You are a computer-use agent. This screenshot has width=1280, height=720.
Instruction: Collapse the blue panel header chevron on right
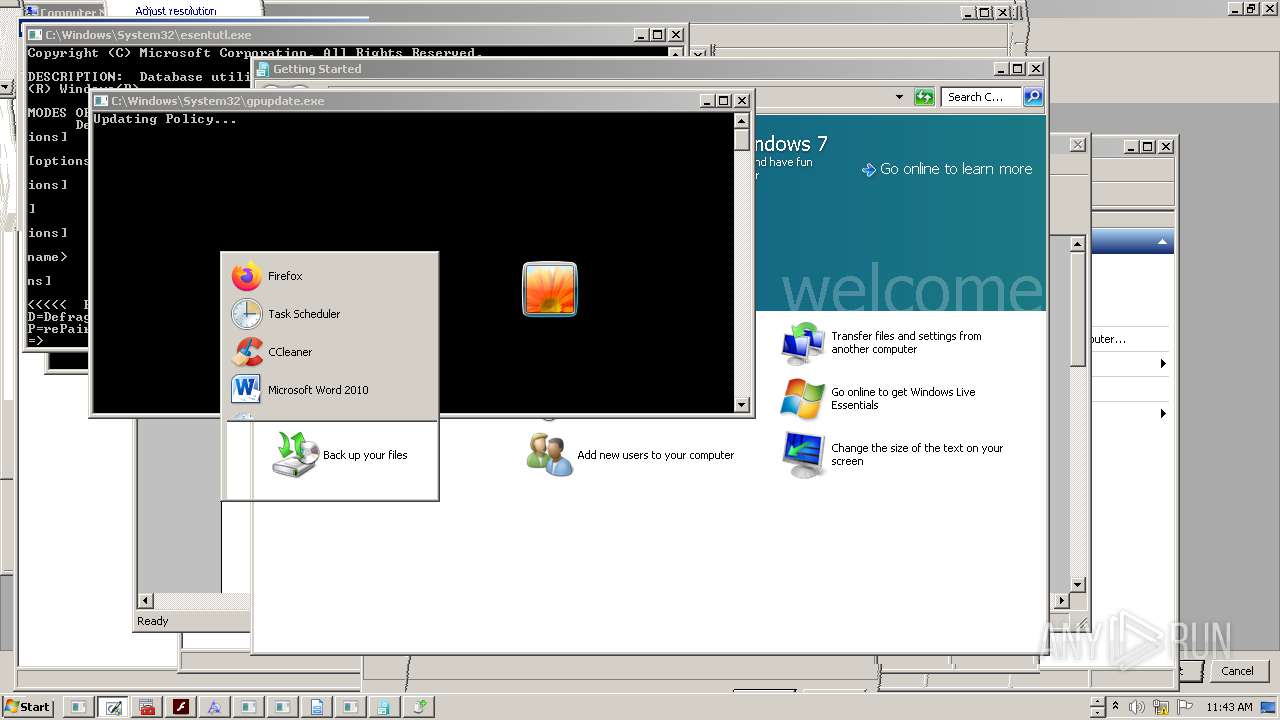pyautogui.click(x=1162, y=242)
